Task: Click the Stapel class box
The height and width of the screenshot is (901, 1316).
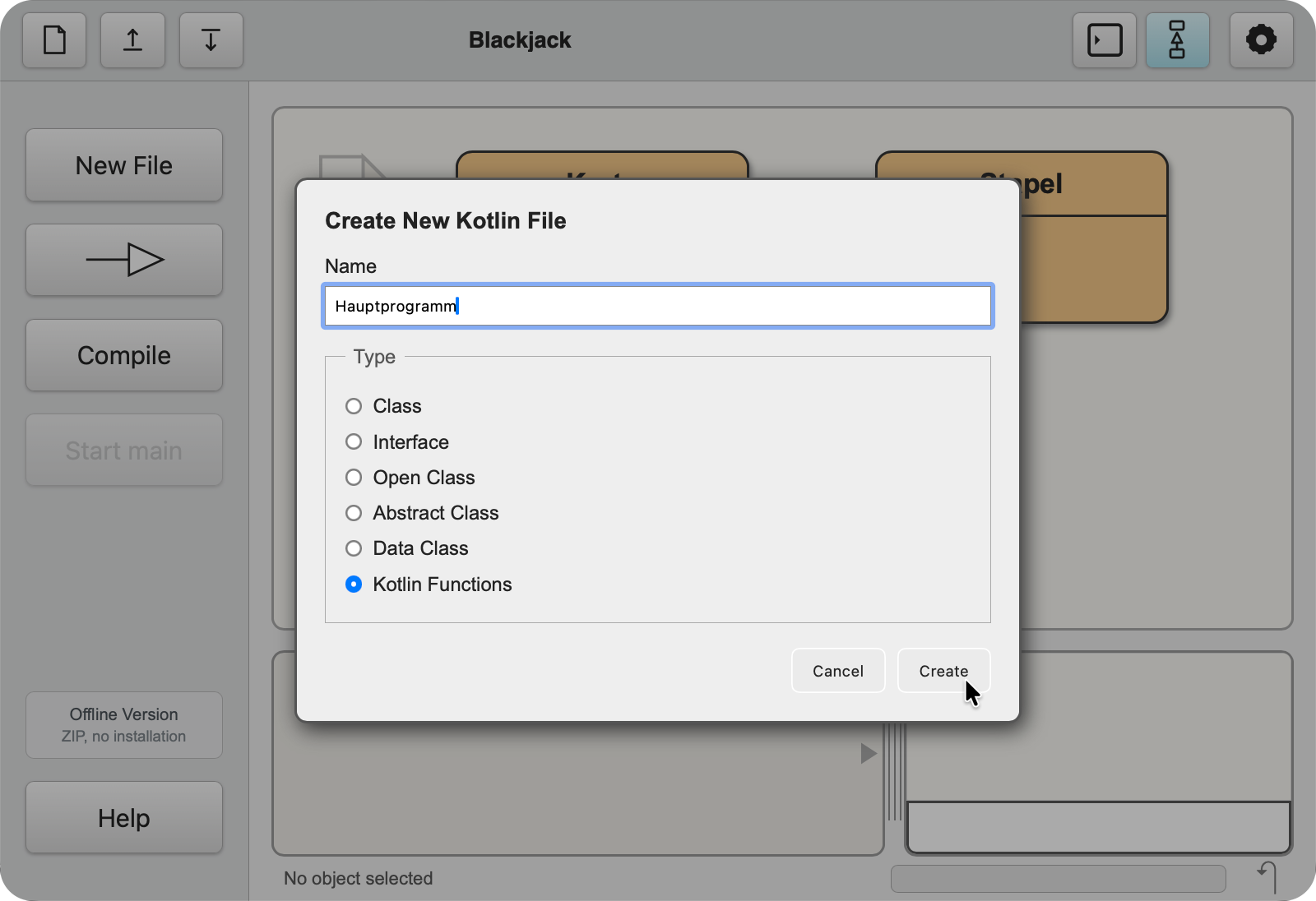Action: [x=1094, y=238]
